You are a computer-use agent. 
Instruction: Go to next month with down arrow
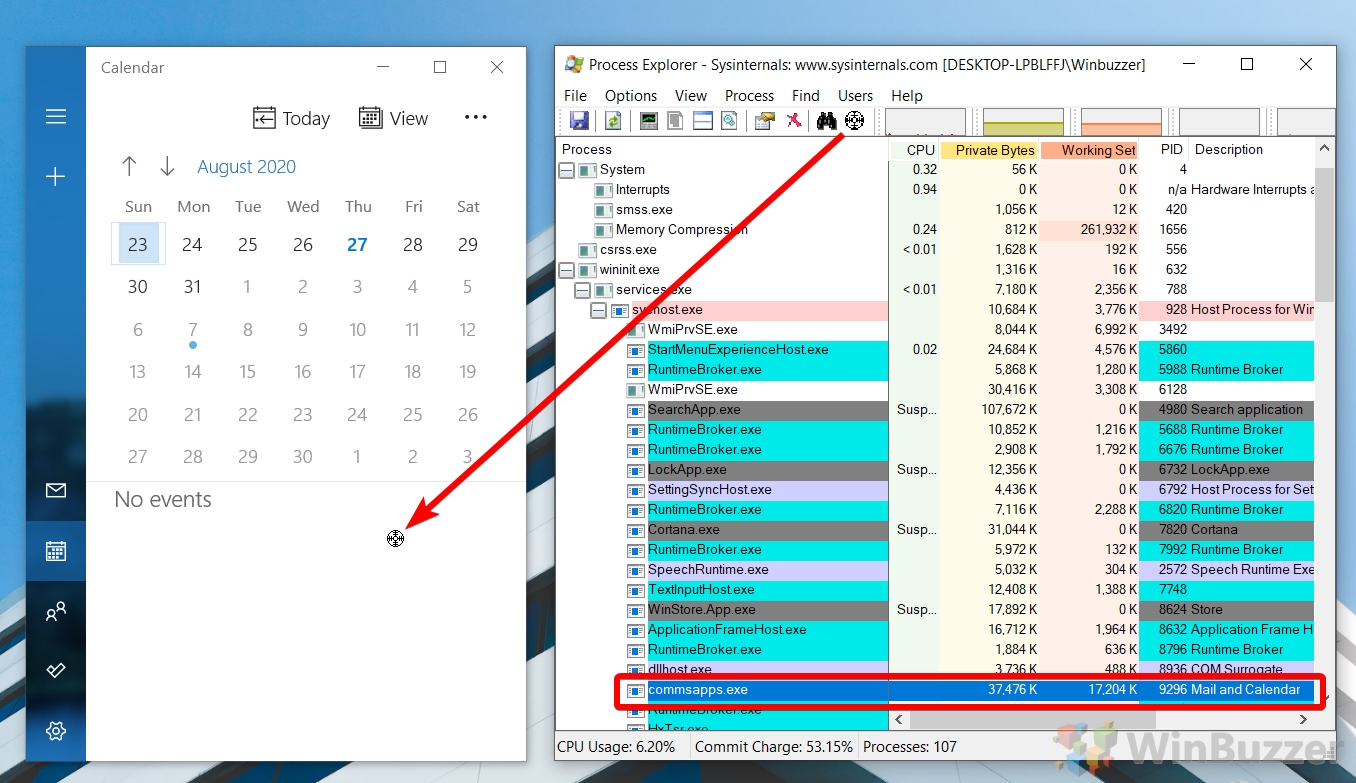[x=167, y=166]
